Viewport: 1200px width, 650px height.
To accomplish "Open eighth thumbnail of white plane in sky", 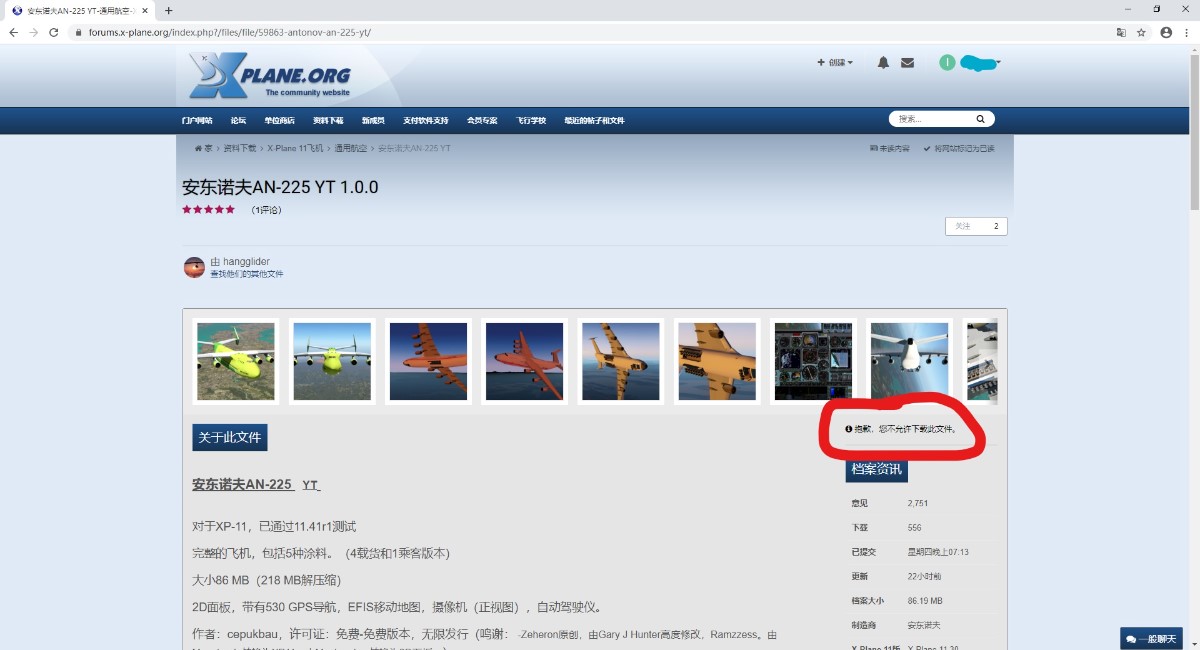I will click(909, 361).
